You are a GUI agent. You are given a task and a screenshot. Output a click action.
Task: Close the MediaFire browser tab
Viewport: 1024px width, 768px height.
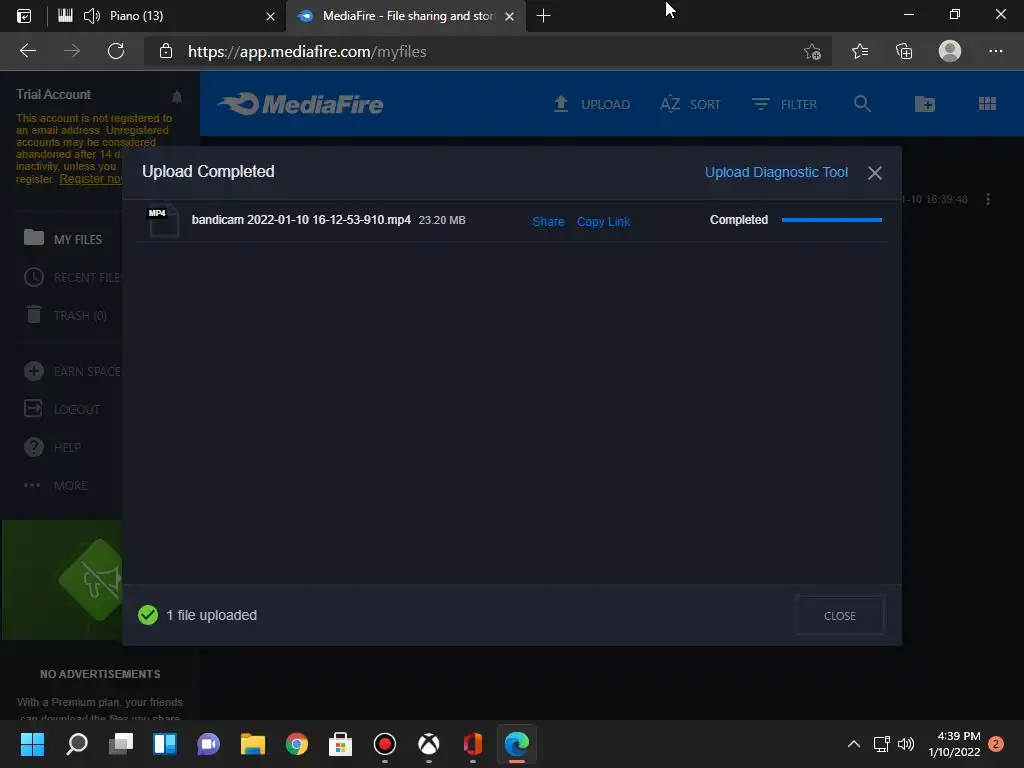pos(509,16)
